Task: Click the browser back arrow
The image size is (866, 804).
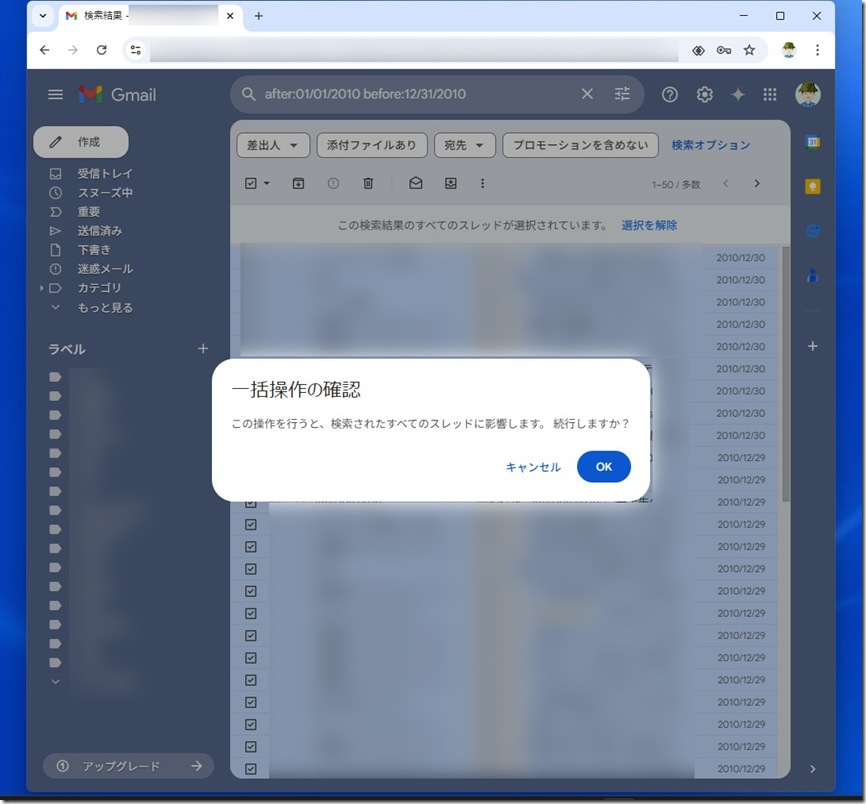Action: pyautogui.click(x=45, y=50)
